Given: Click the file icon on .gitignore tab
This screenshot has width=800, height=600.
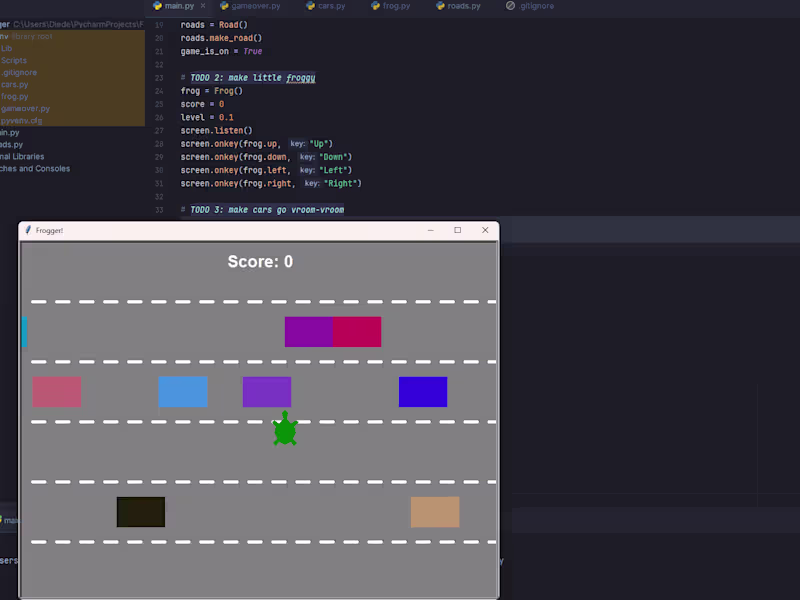Looking at the screenshot, I should point(511,6).
